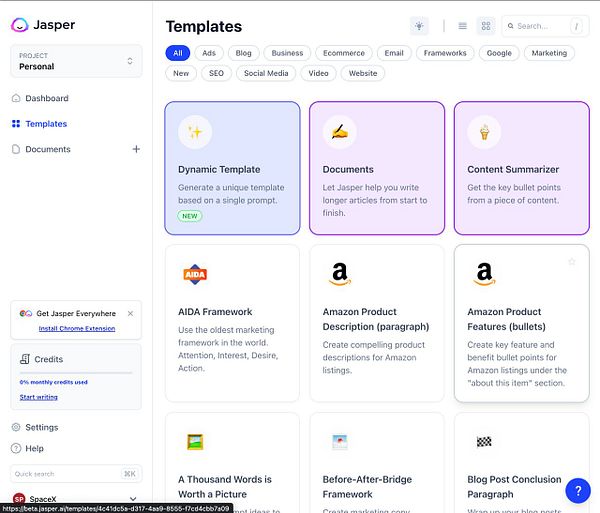This screenshot has height=513, width=600.
Task: Open the Dynamic Template card title
Action: pos(219,169)
